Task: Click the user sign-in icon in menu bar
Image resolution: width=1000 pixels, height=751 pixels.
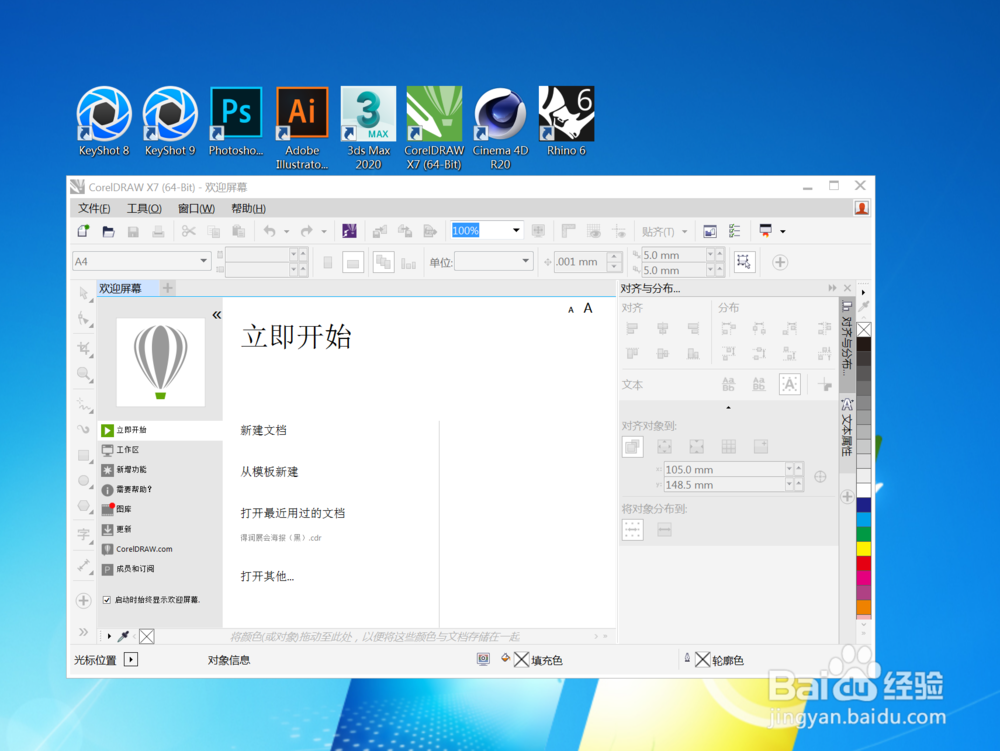Action: [x=862, y=208]
